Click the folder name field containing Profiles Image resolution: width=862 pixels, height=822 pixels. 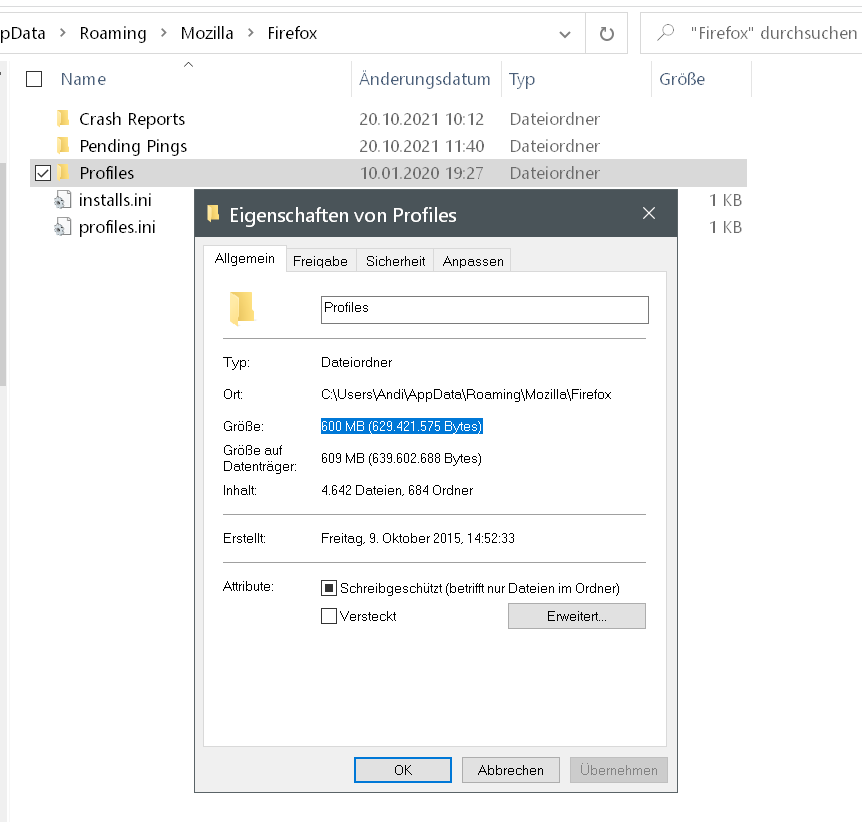[x=484, y=309]
